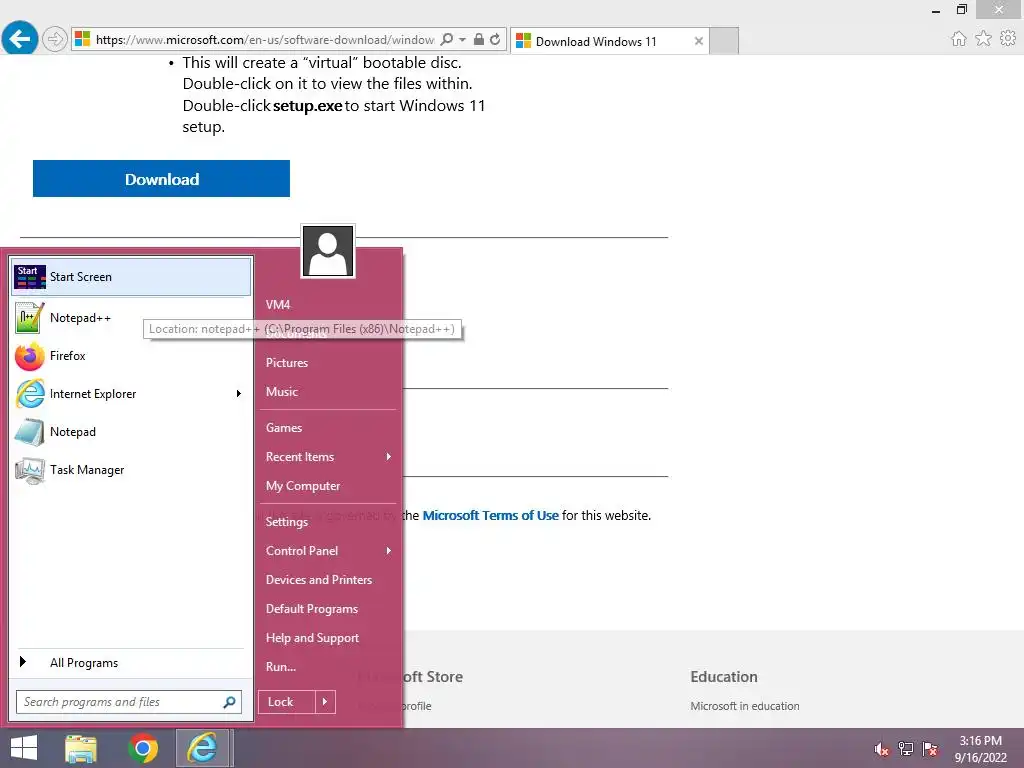The image size is (1024, 768).
Task: Open Default Programs
Action: 312,609
